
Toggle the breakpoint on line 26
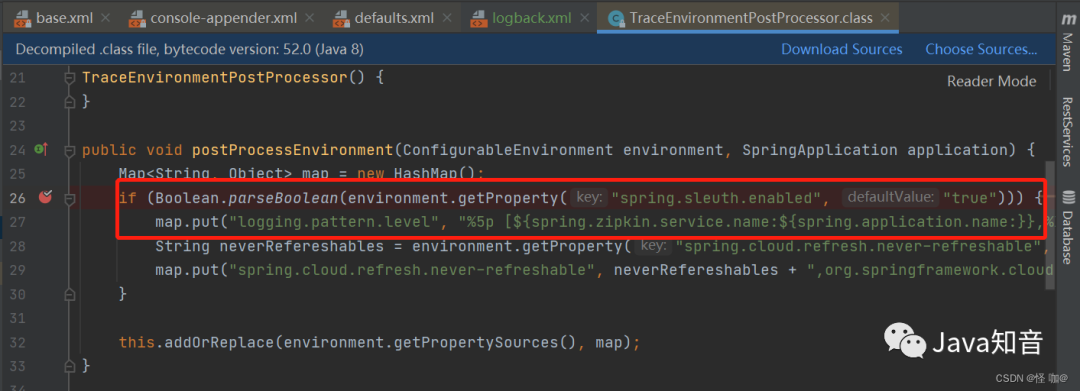click(x=45, y=198)
